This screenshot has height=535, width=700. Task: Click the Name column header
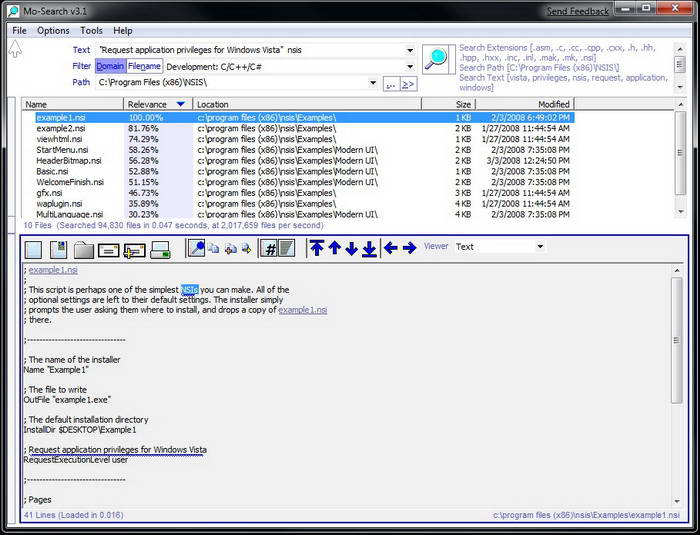point(72,104)
